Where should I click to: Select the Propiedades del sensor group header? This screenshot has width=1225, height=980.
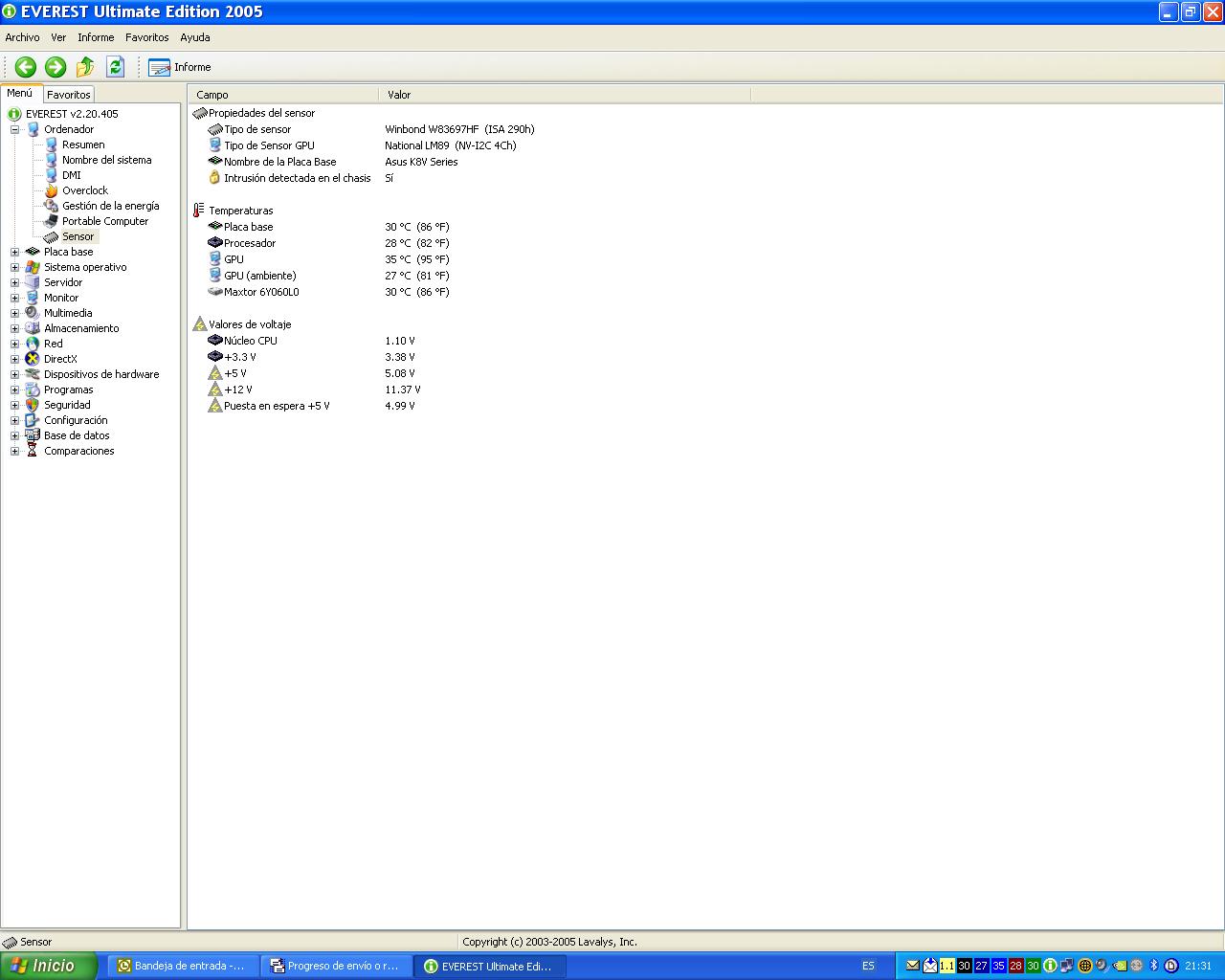coord(254,113)
